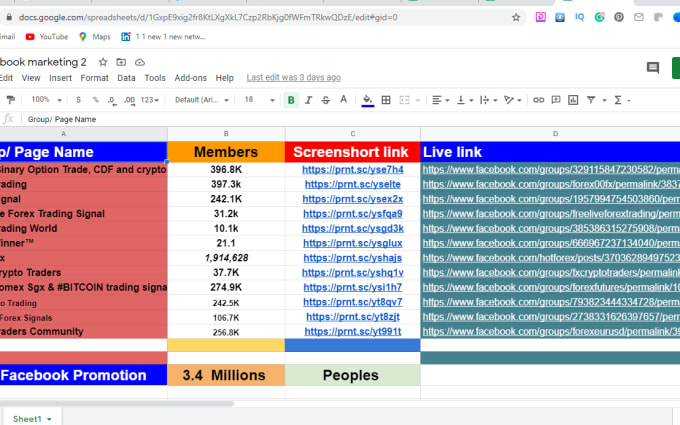Click the horizontal scrollbar
Viewport: 680px width, 425px height.
pyautogui.click(x=117, y=404)
